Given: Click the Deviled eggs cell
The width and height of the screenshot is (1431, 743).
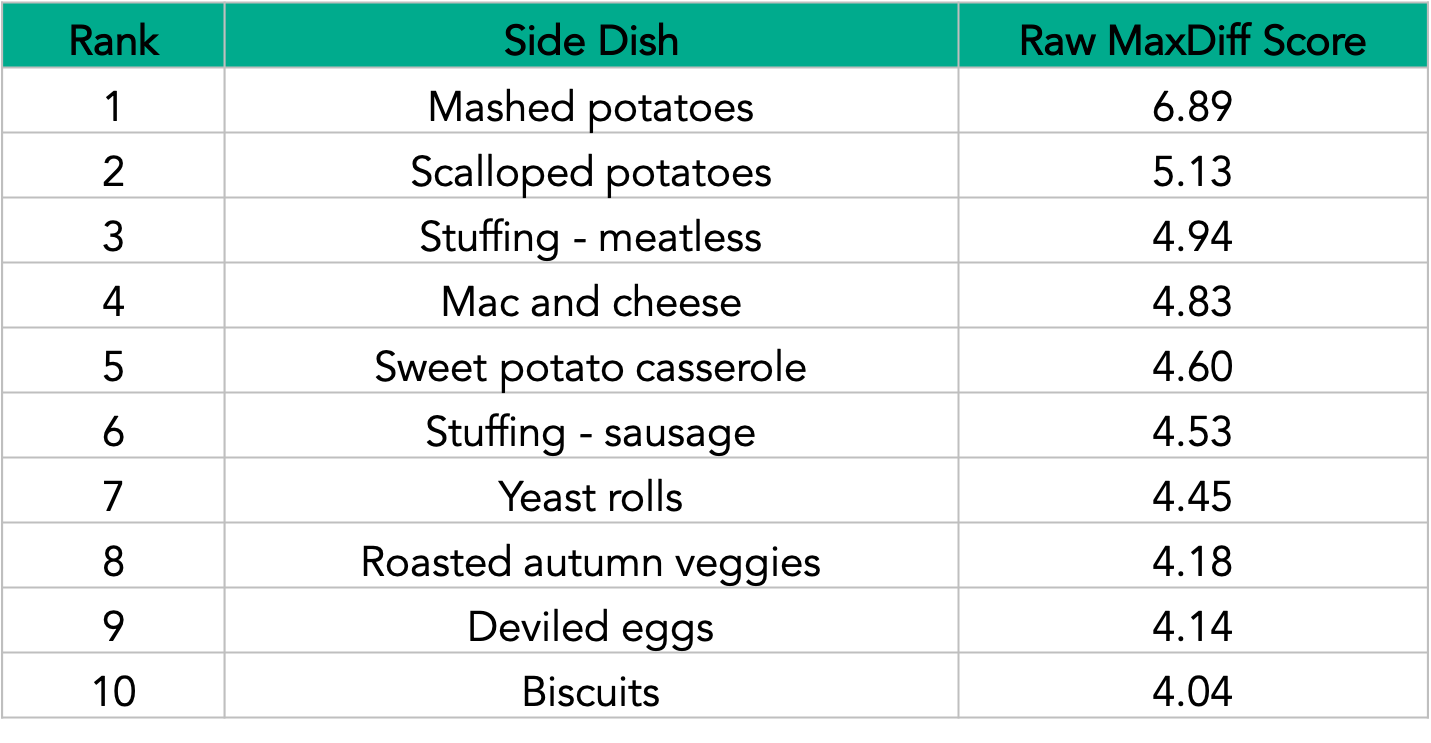Looking at the screenshot, I should coord(591,627).
